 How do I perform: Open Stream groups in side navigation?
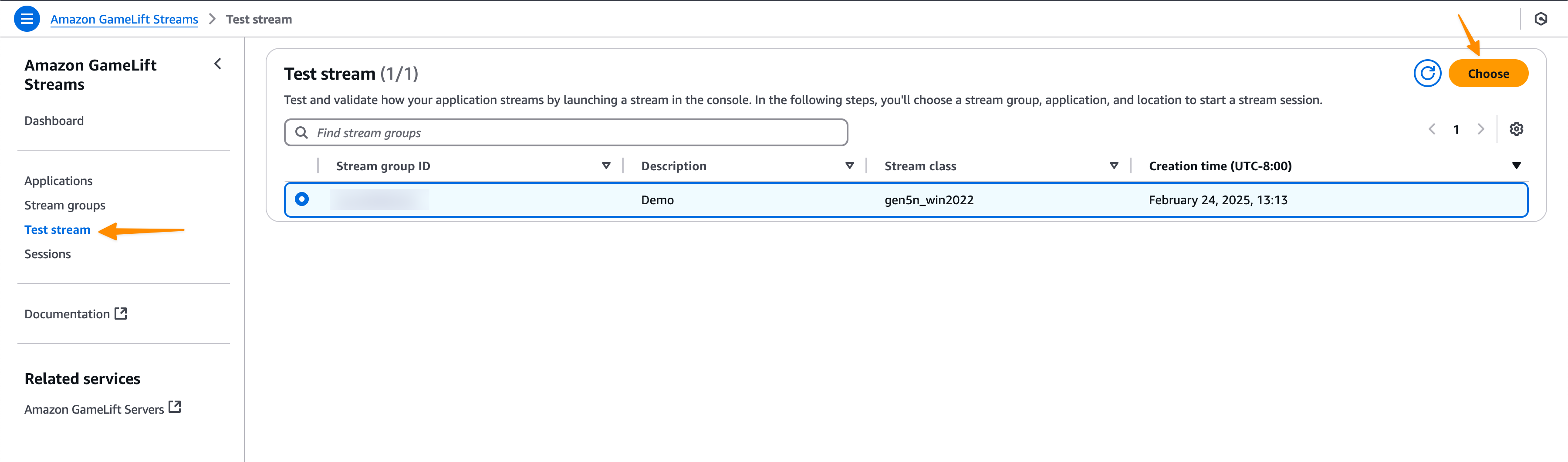(x=64, y=205)
